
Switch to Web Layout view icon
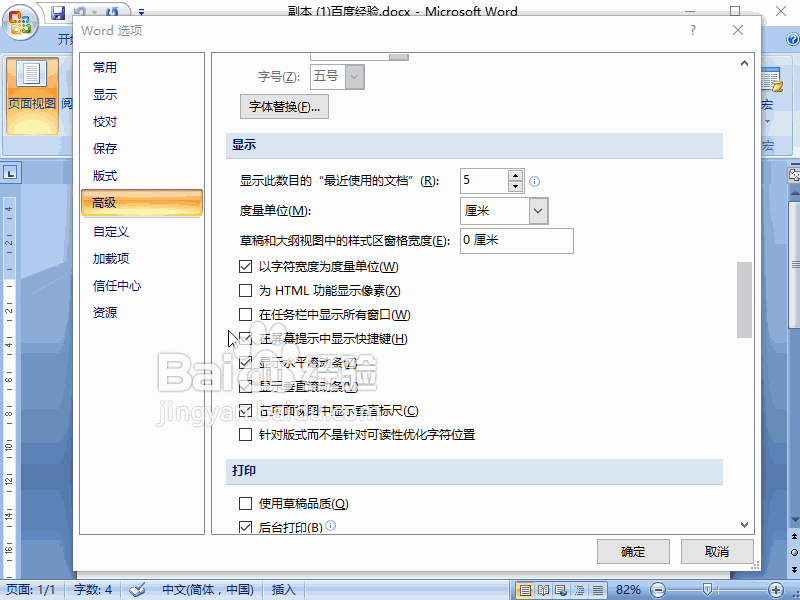click(561, 590)
